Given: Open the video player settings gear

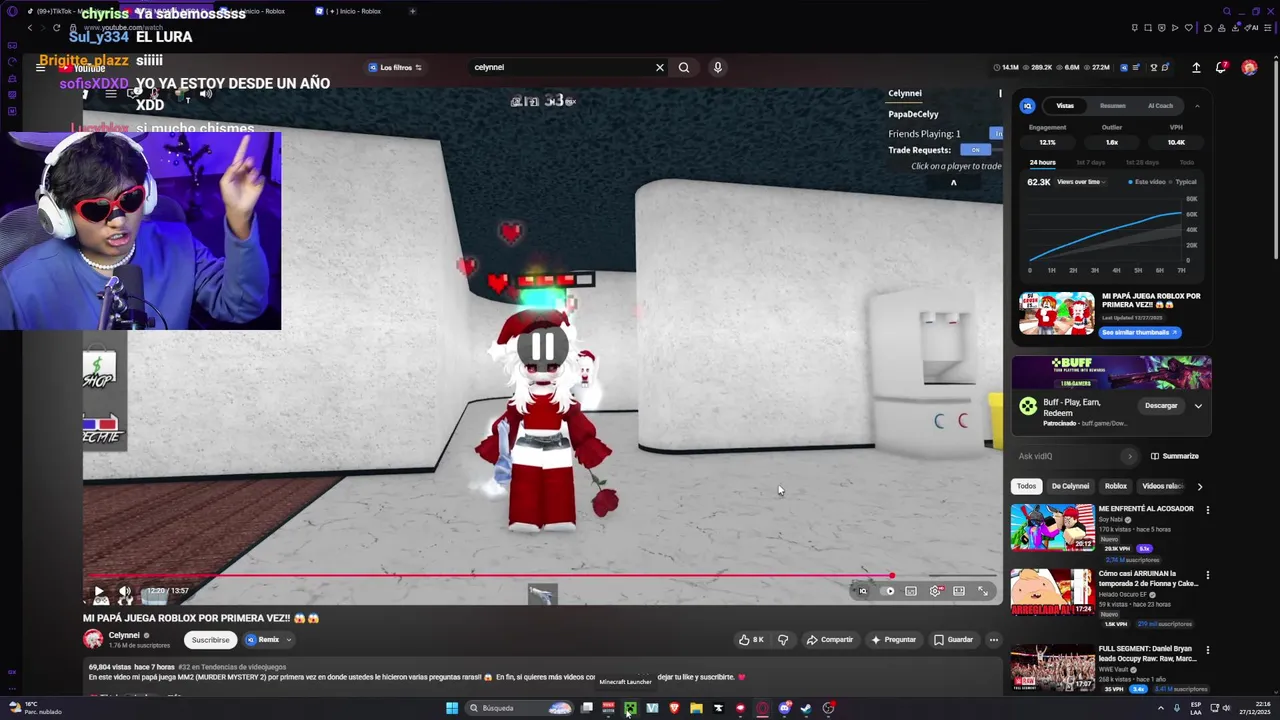Looking at the screenshot, I should click(935, 591).
